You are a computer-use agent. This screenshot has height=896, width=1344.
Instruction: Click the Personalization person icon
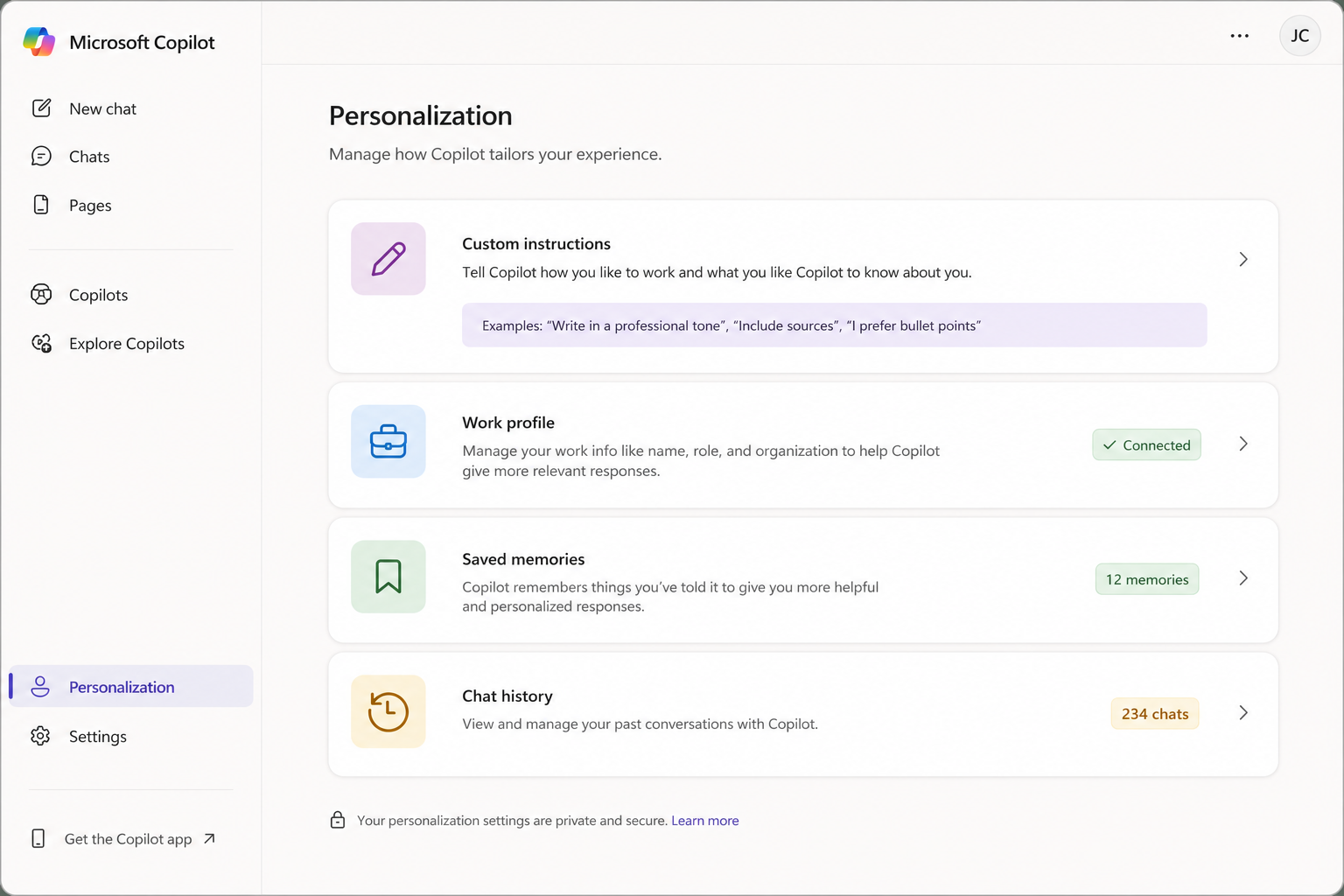pyautogui.click(x=40, y=687)
